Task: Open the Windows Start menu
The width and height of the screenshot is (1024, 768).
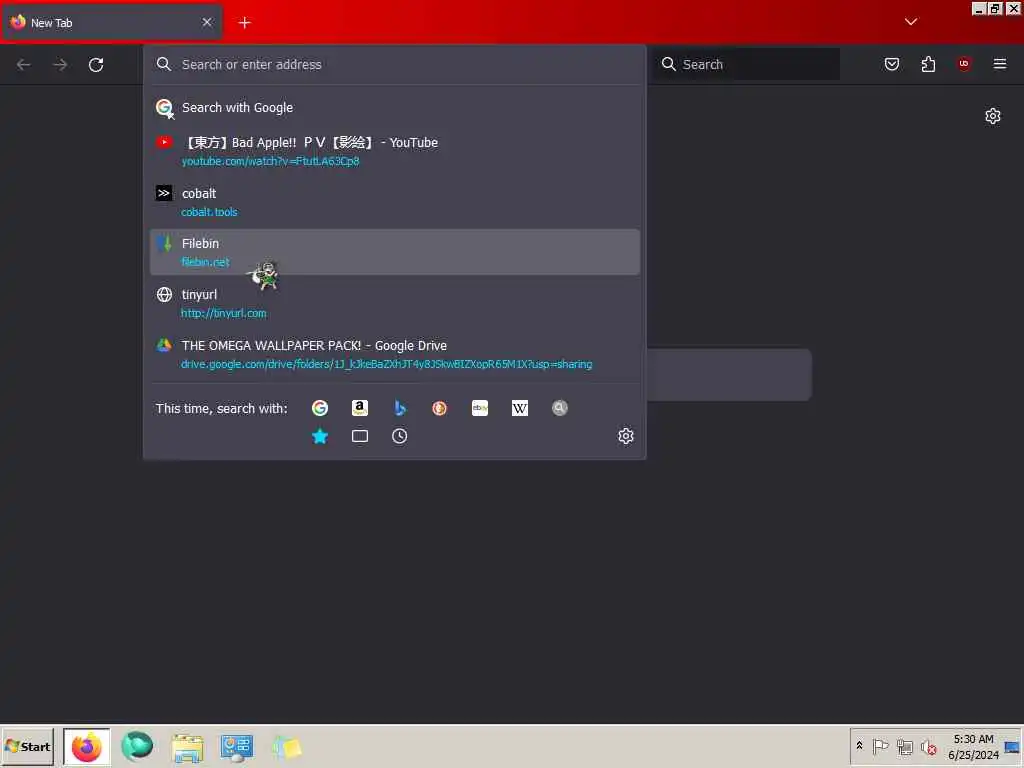Action: (27, 746)
